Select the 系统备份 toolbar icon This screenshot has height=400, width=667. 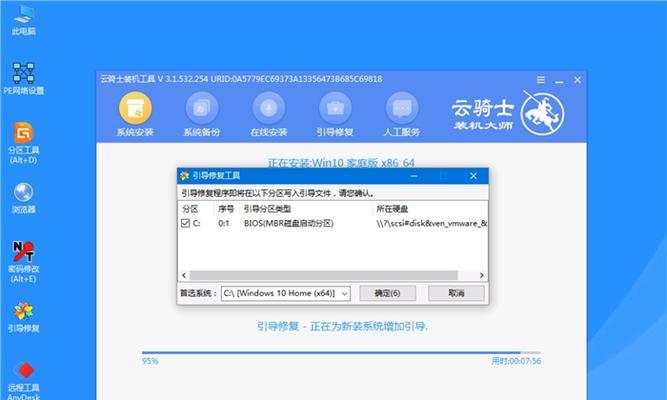pyautogui.click(x=202, y=114)
